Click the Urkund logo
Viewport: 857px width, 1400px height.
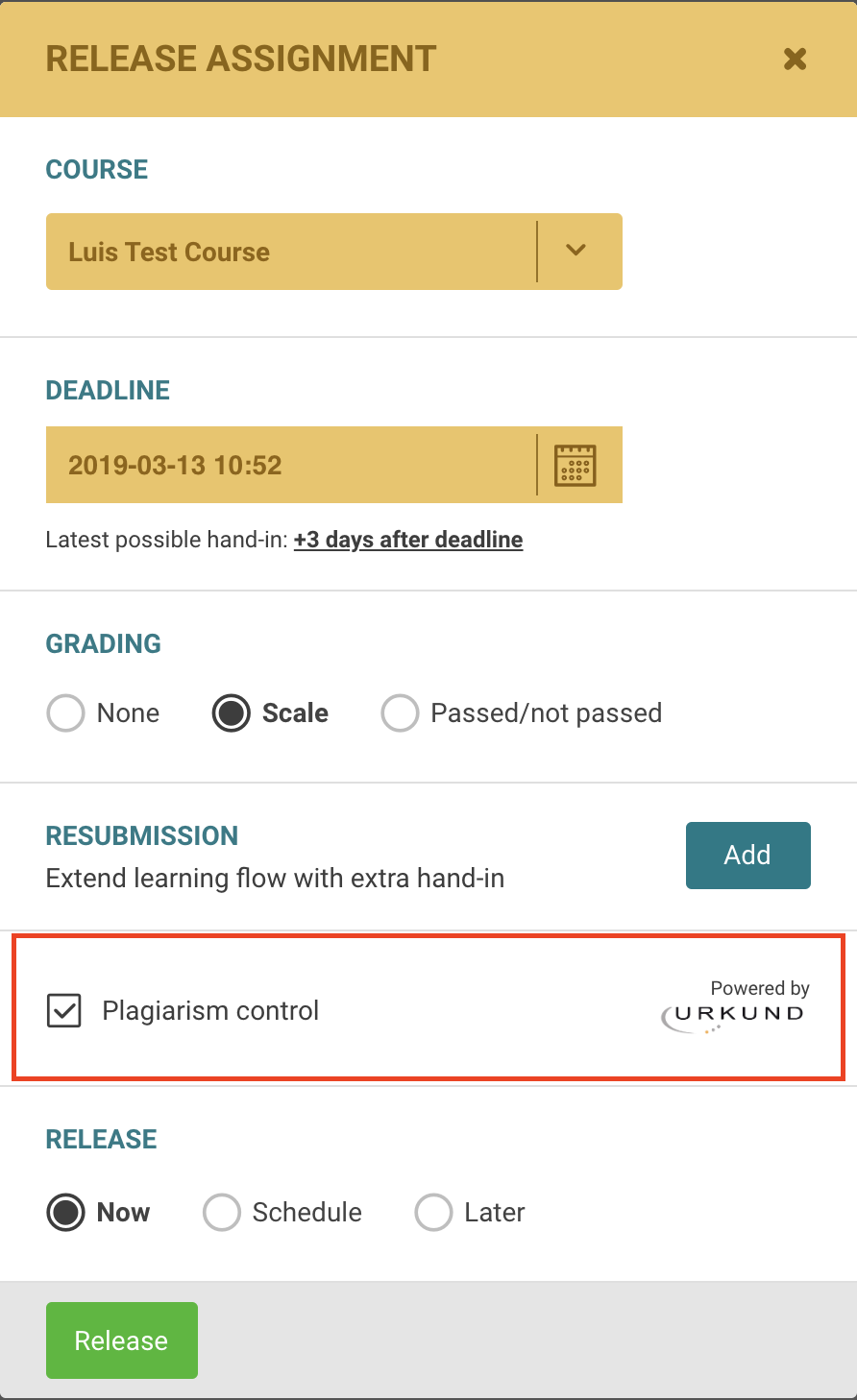[x=733, y=1018]
